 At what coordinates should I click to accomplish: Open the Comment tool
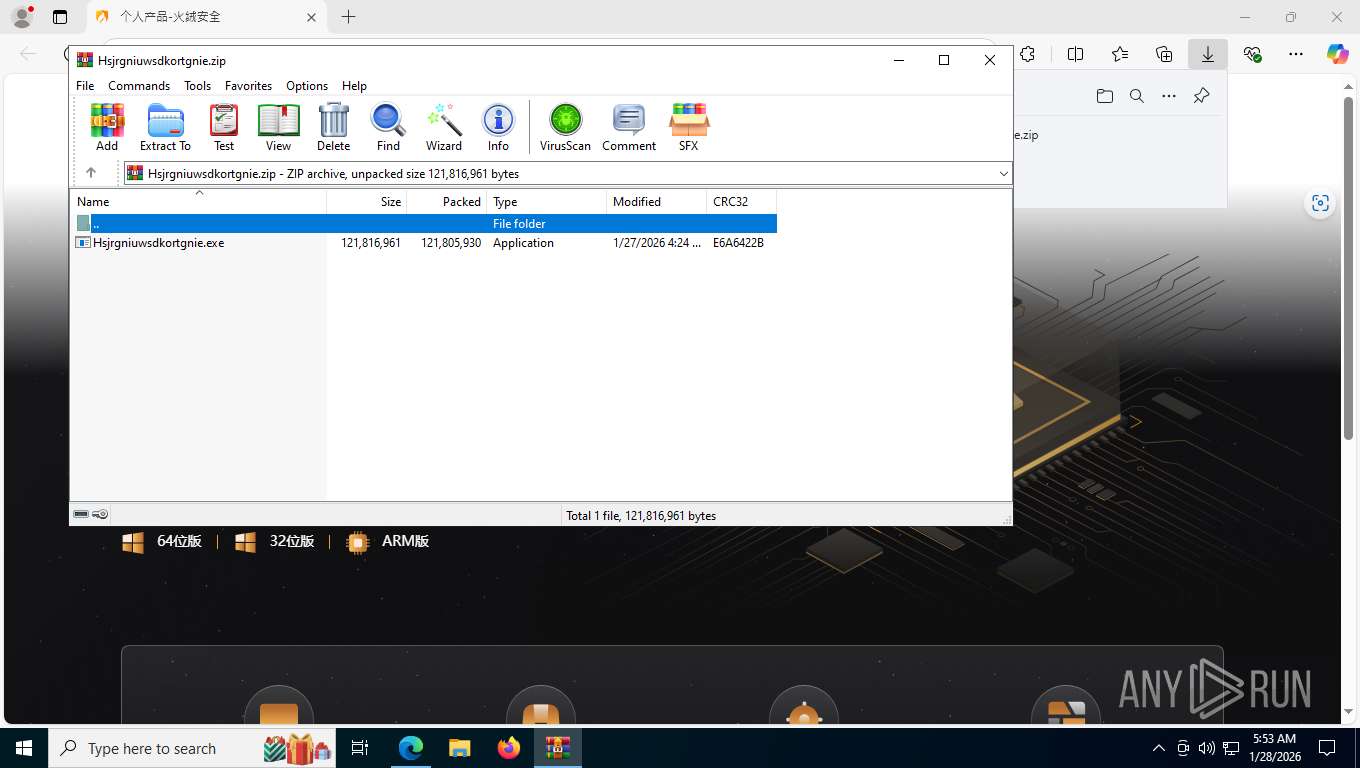[629, 127]
